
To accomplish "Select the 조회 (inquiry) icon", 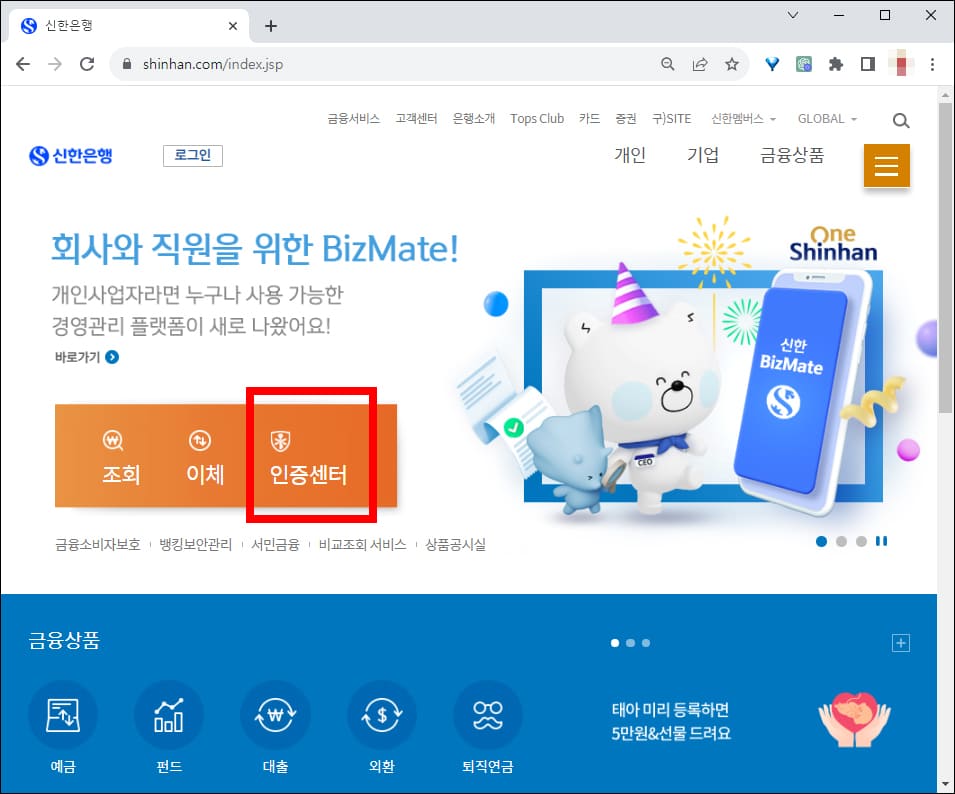I will 118,455.
